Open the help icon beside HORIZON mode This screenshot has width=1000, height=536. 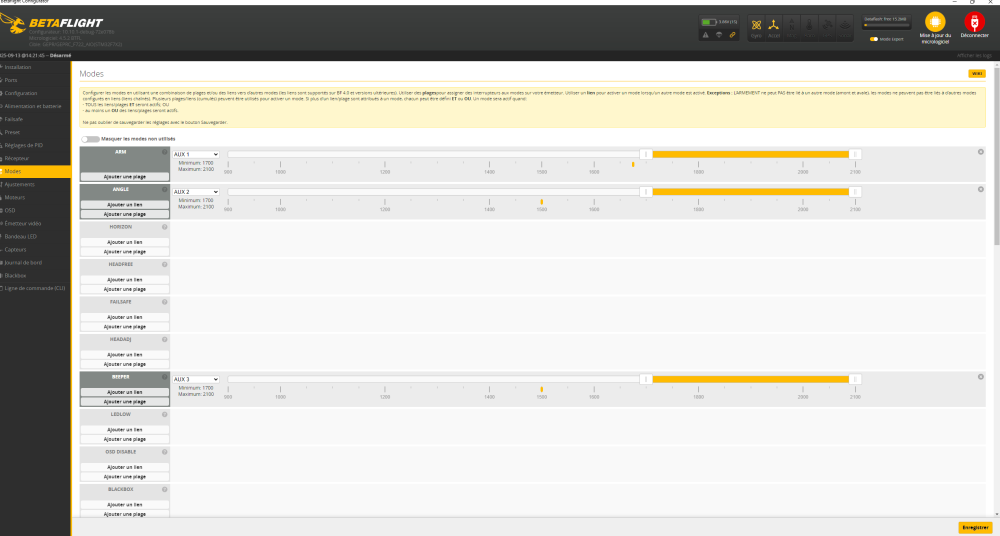165,227
